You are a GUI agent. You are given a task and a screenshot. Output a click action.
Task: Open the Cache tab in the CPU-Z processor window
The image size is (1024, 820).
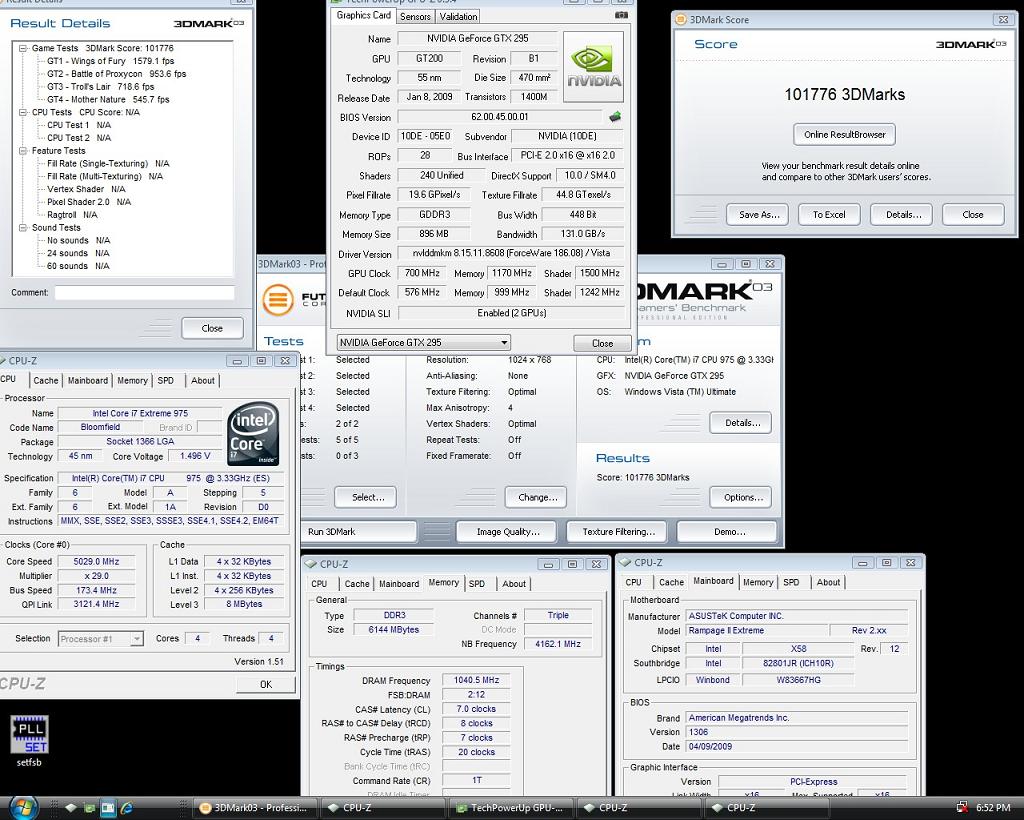[46, 381]
